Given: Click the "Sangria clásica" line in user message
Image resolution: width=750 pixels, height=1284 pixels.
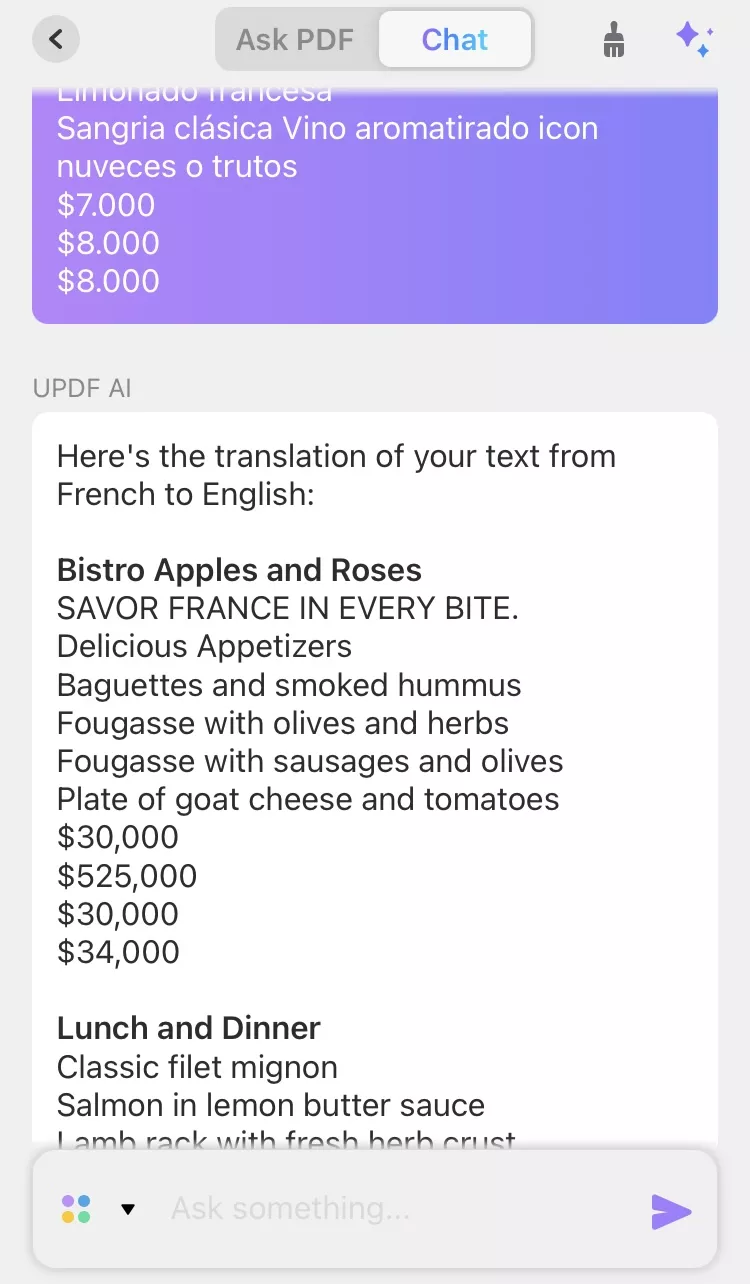Looking at the screenshot, I should click(327, 129).
